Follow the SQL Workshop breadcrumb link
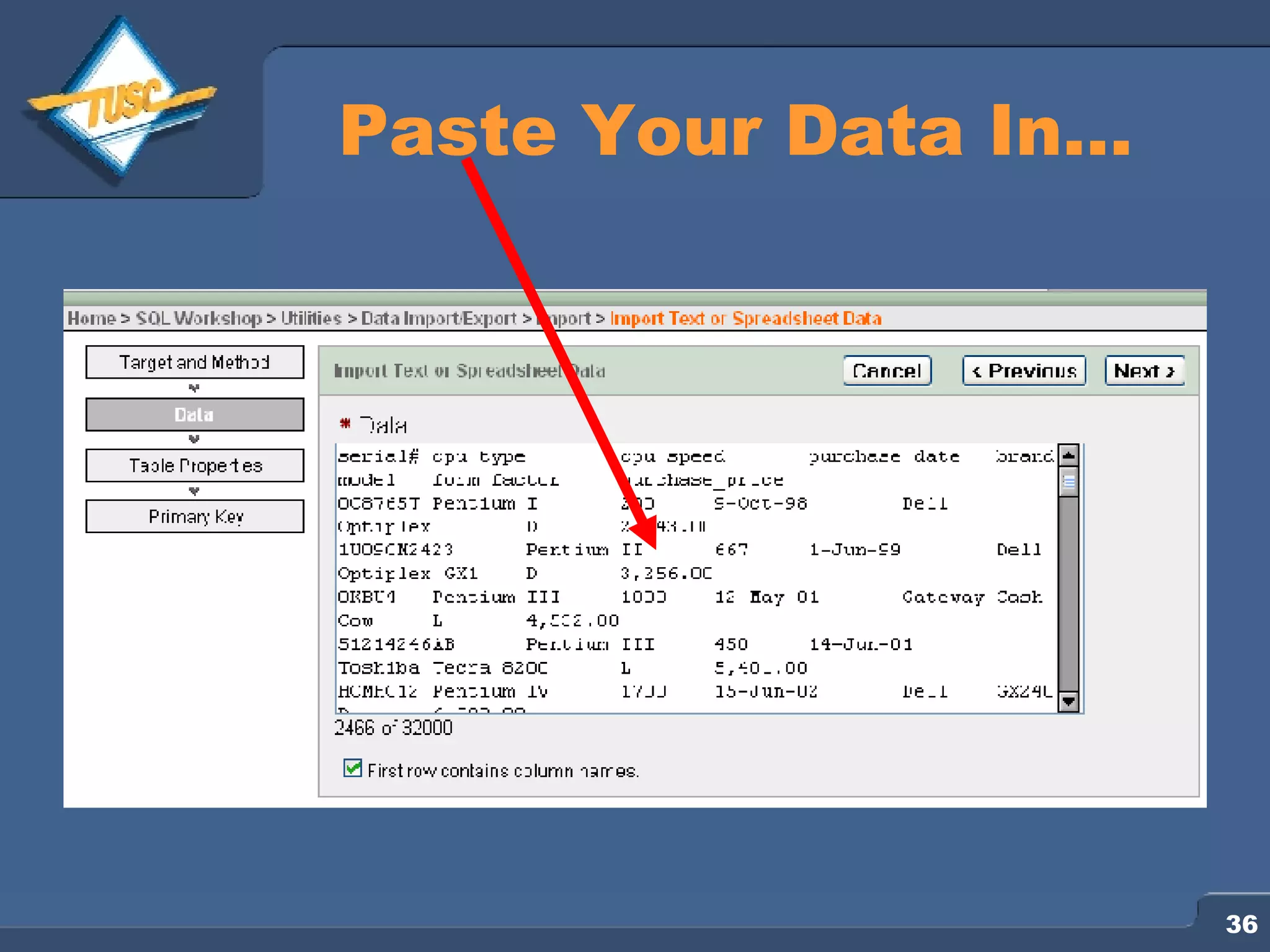The height and width of the screenshot is (952, 1270). coord(198,319)
